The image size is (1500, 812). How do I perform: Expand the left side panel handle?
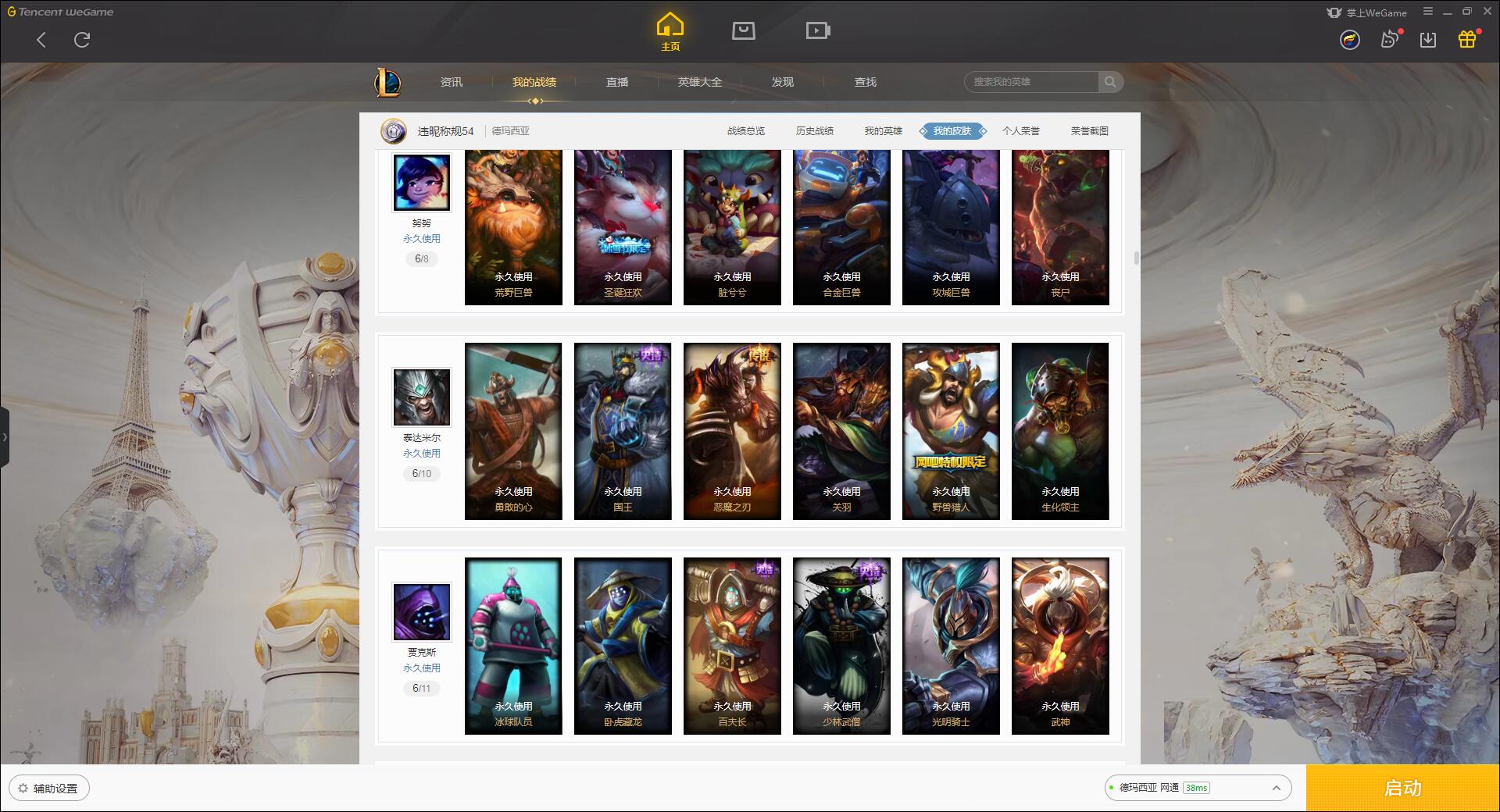[x=4, y=437]
